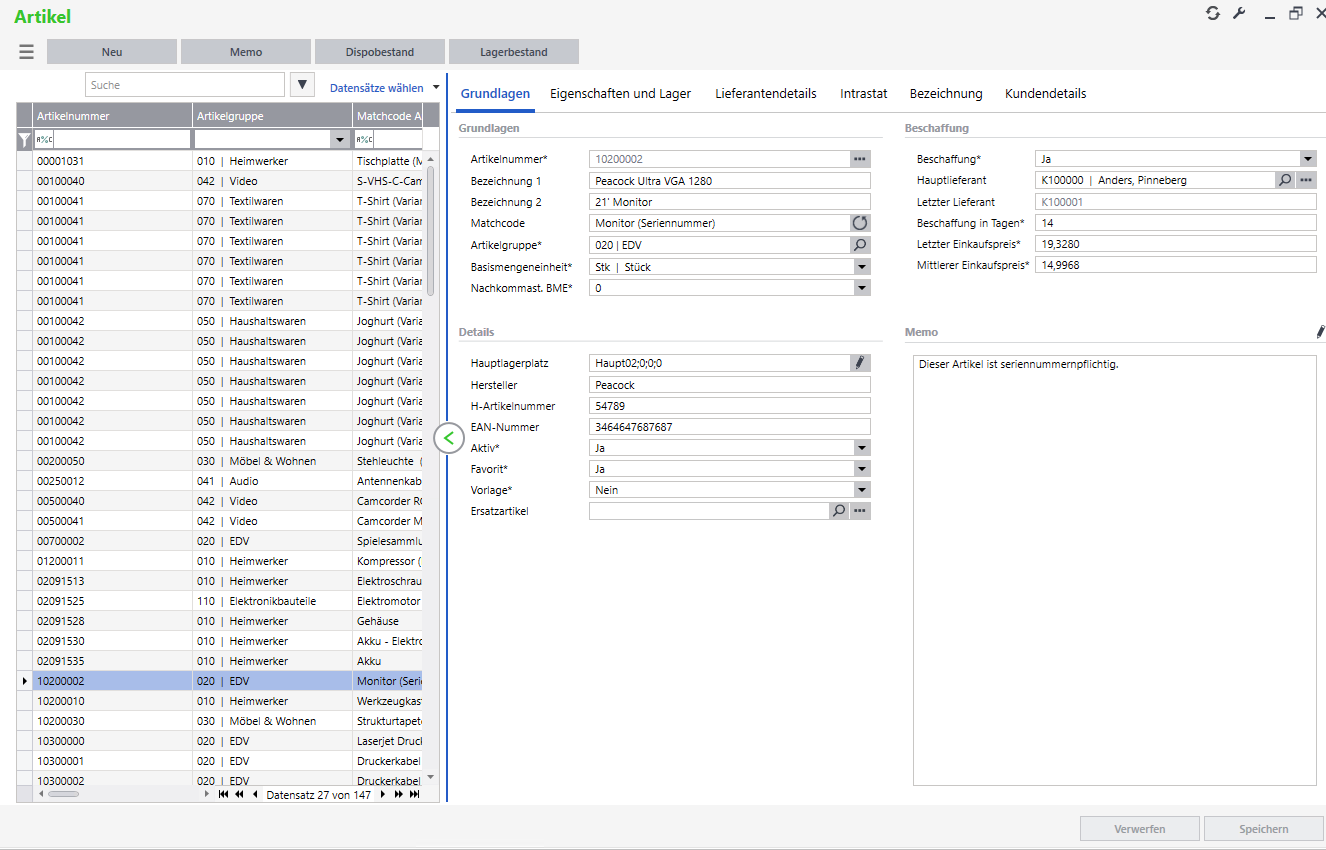Go to next page of records
Image resolution: width=1326 pixels, height=850 pixels.
[x=398, y=794]
